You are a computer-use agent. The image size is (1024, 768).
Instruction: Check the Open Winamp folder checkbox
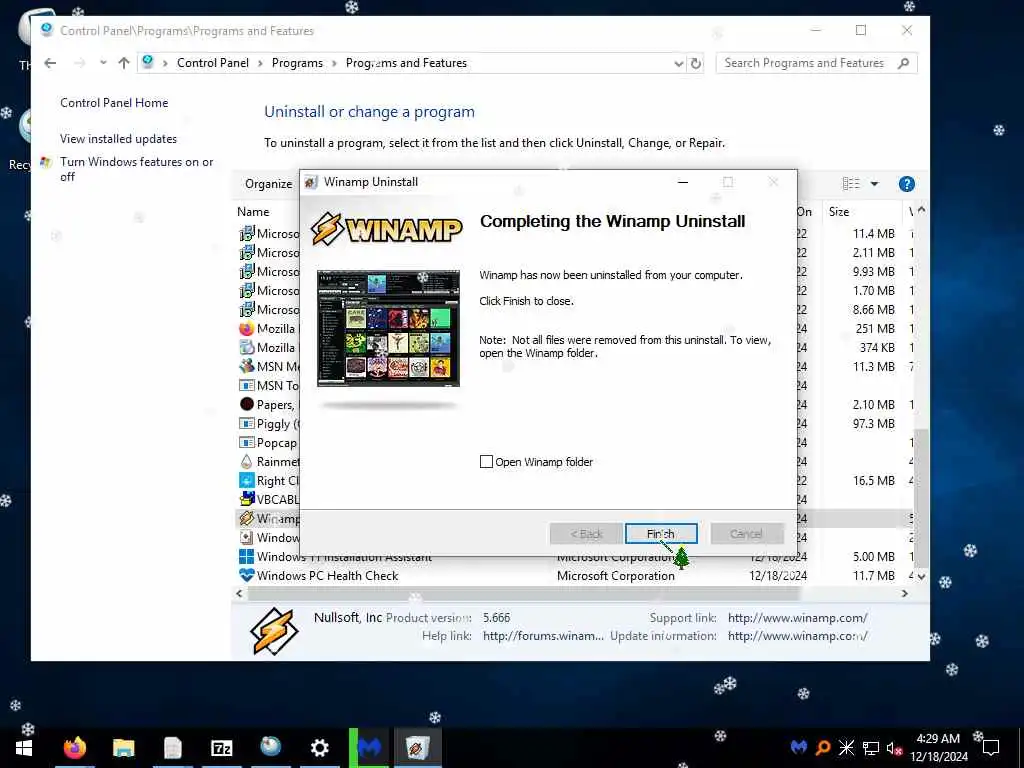[x=486, y=462]
